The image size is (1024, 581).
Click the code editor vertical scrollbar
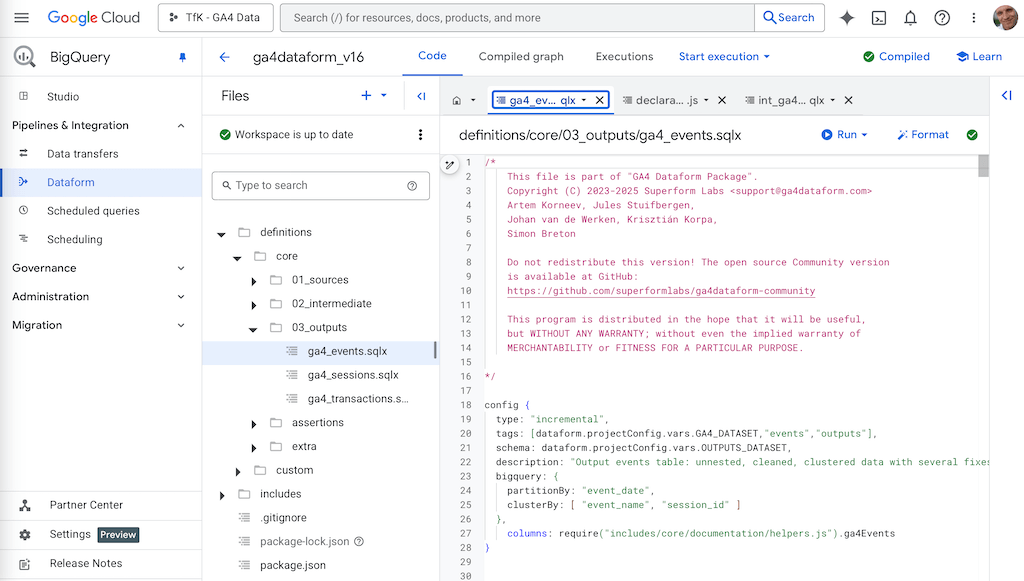(984, 166)
